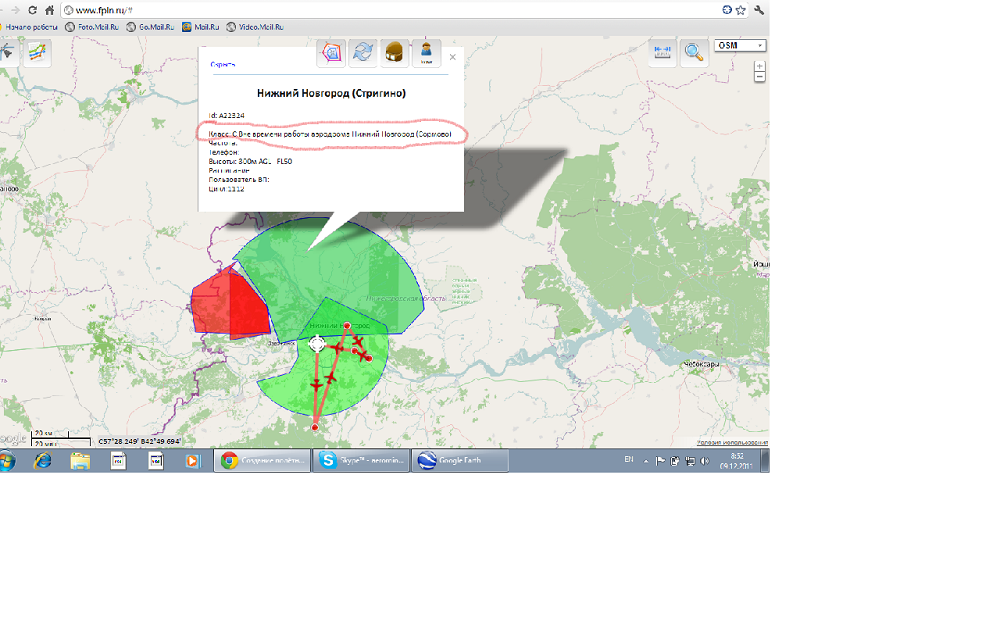Click the chart layers icon top-left
Image resolution: width=1000 pixels, height=625 pixels.
[38, 53]
